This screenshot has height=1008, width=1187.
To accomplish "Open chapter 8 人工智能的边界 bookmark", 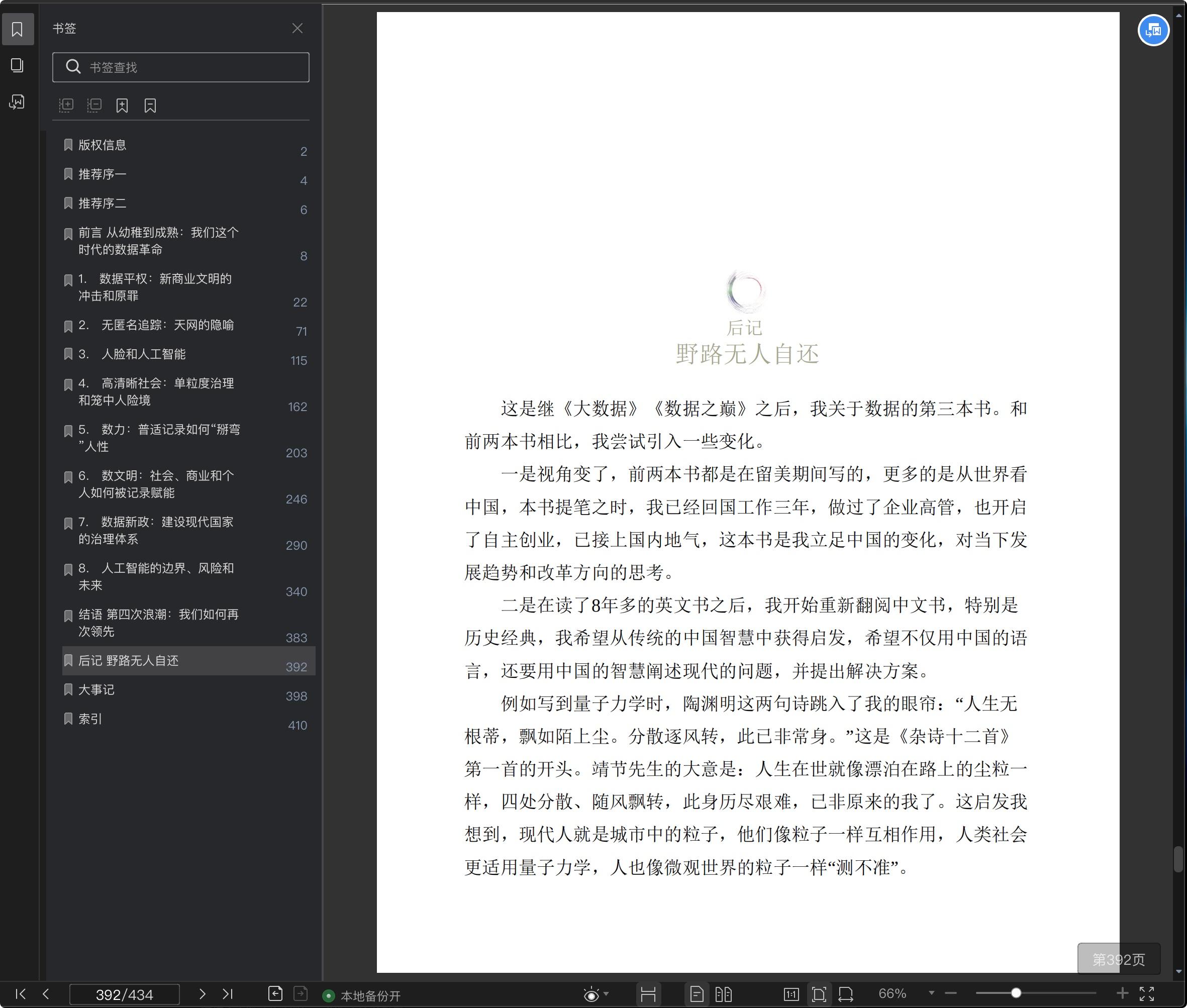I will 188,577.
